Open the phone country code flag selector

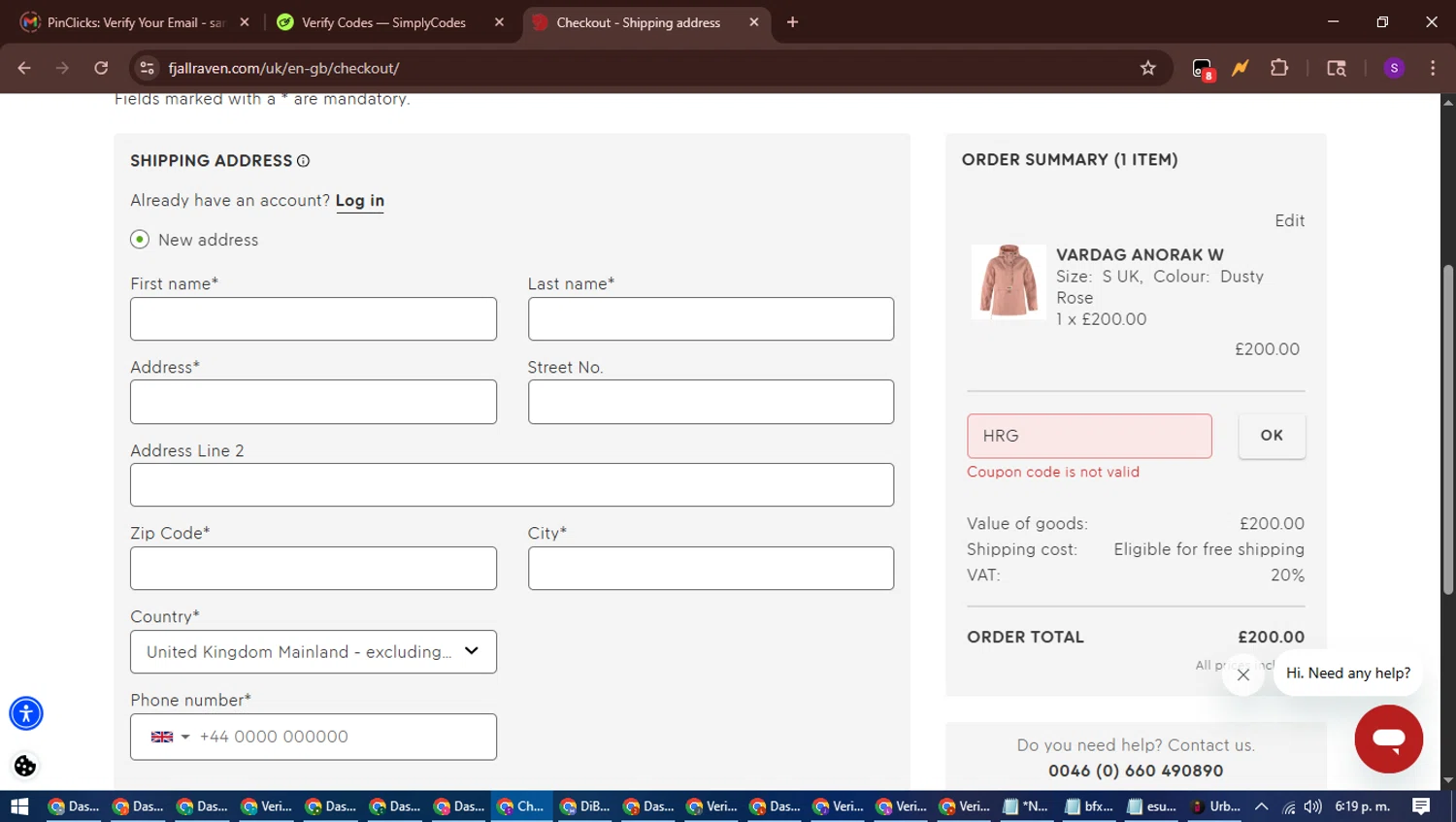170,737
